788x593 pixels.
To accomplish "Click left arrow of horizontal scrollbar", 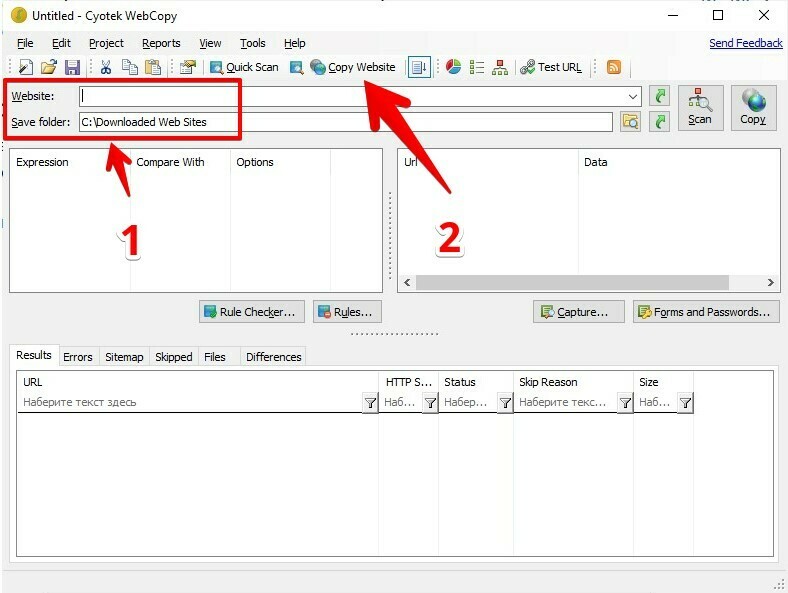I will 407,282.
